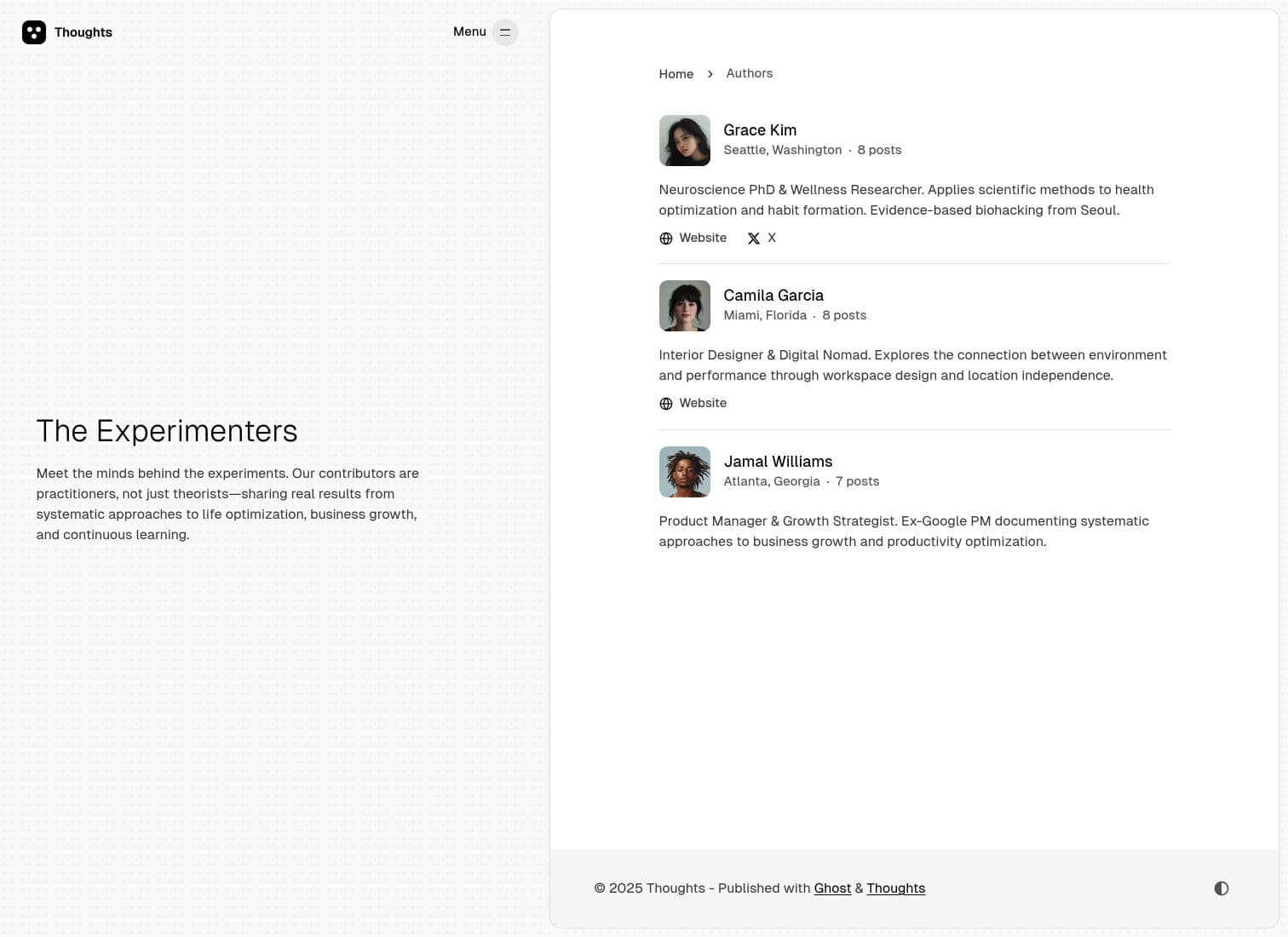Visit Camila Garcia's Website link

(703, 403)
